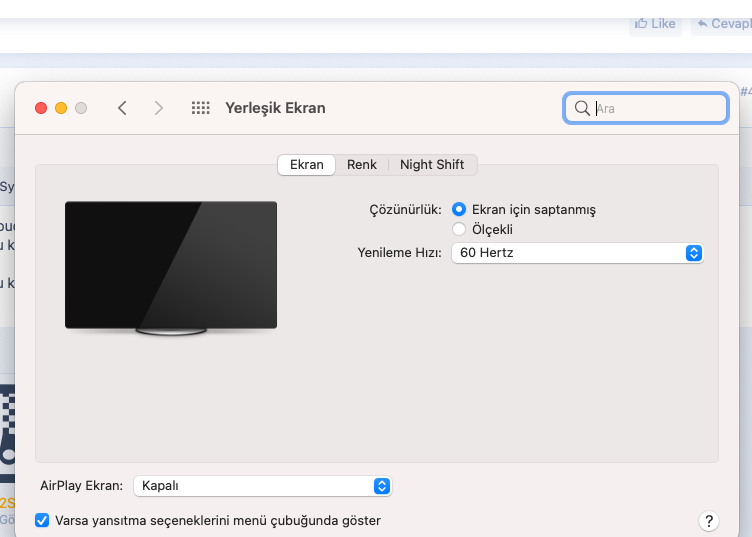The width and height of the screenshot is (752, 537).
Task: Choose the 'Ölçekli' resolution radio button
Action: click(x=459, y=229)
